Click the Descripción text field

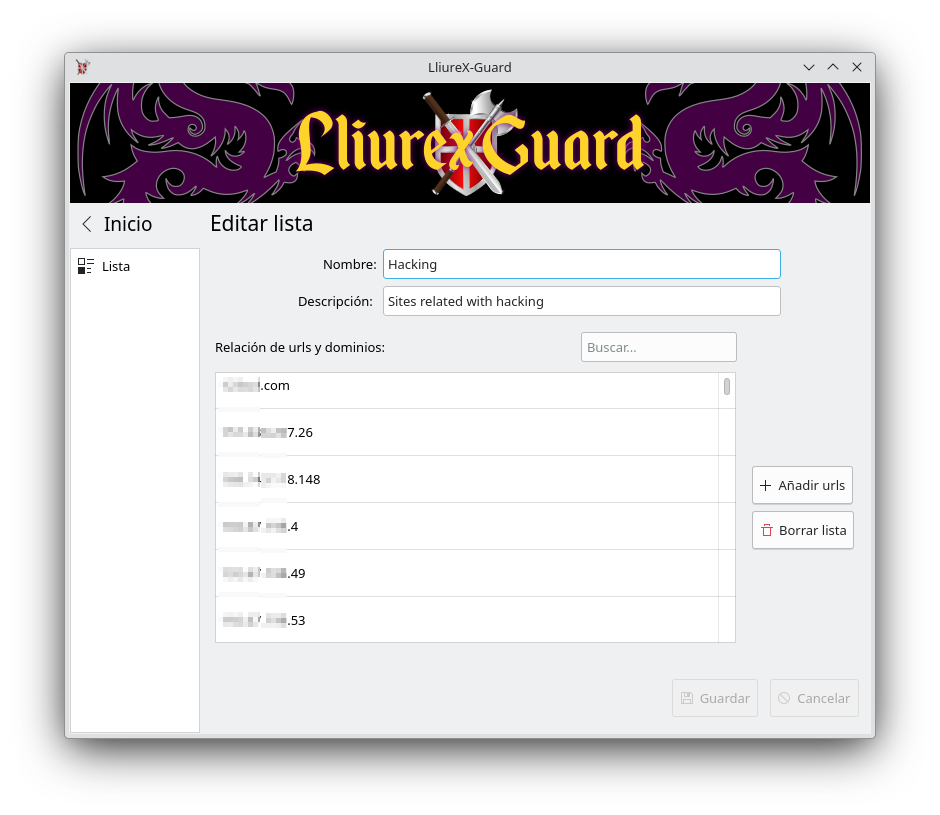582,301
